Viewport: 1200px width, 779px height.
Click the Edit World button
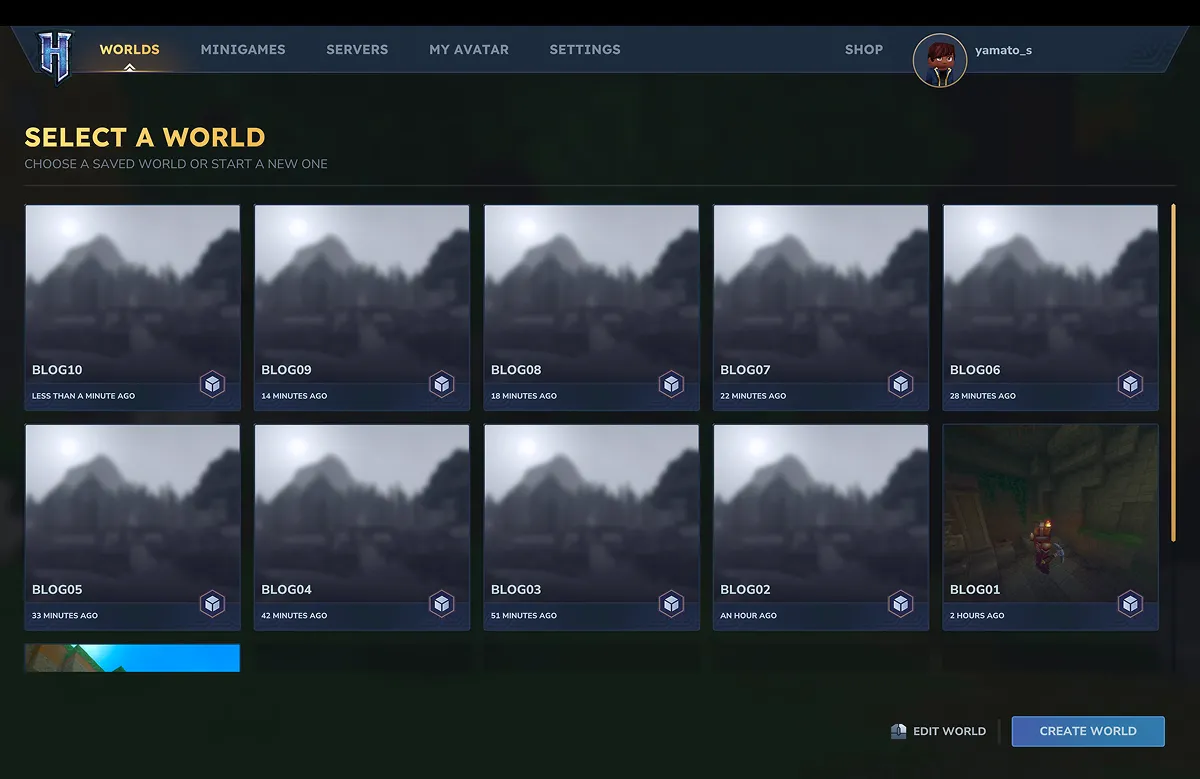tap(938, 731)
